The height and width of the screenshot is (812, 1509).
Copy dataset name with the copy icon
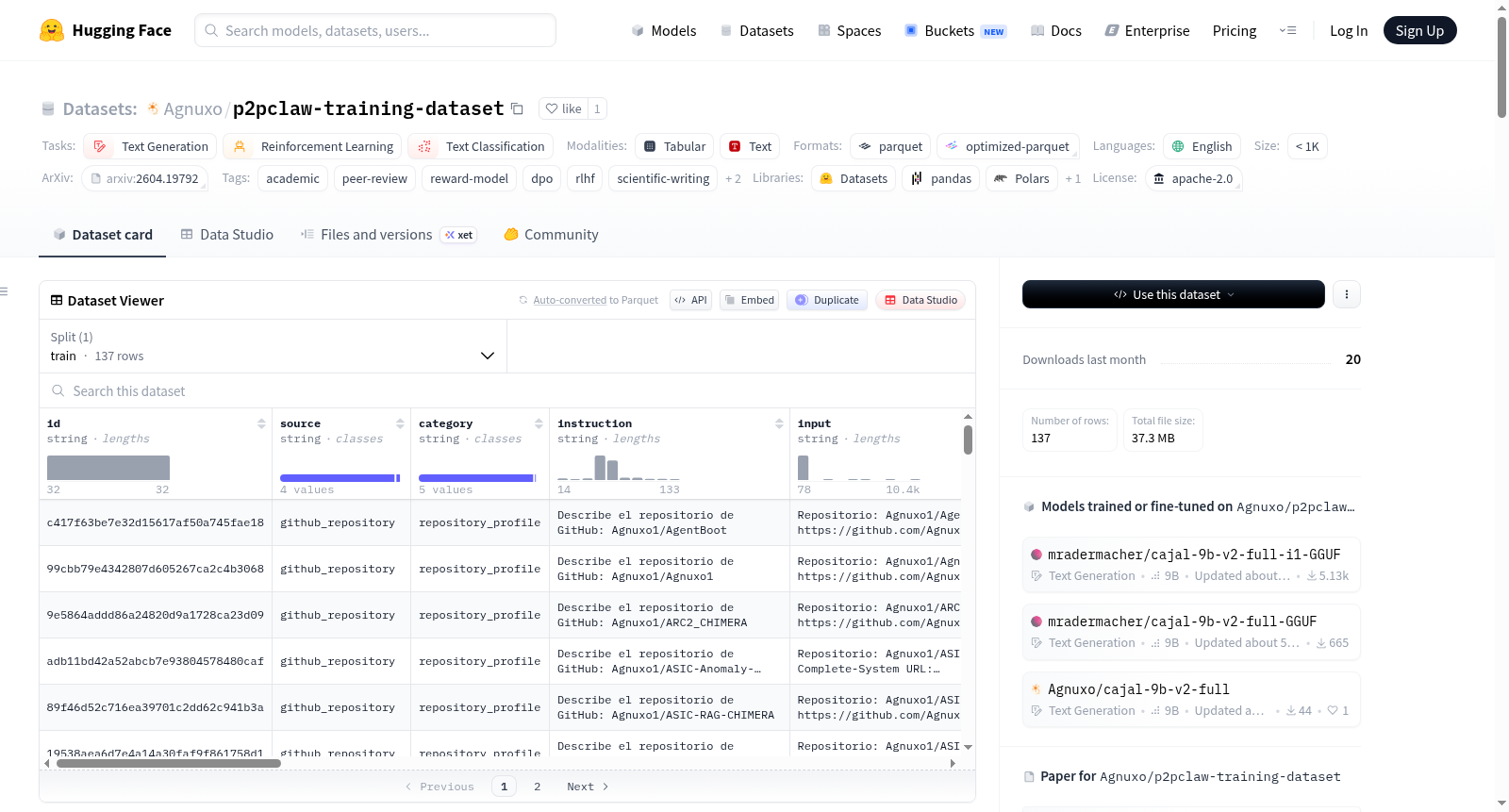point(517,108)
